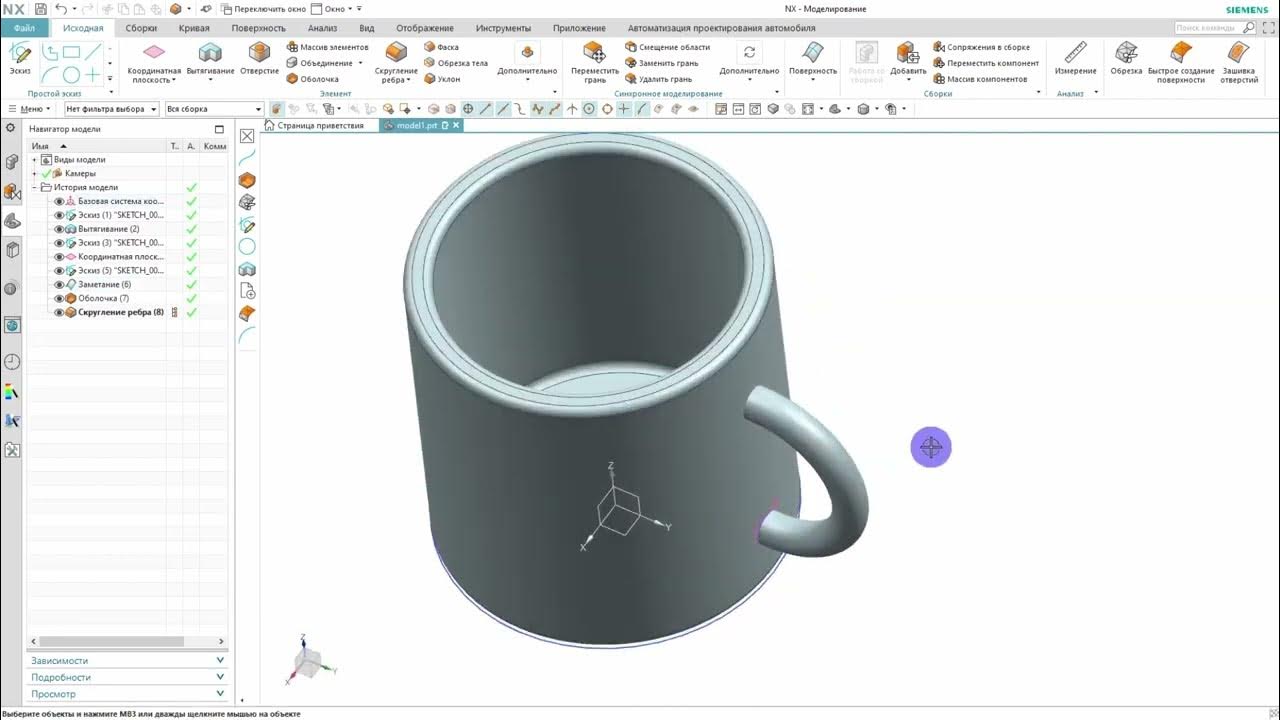The width and height of the screenshot is (1280, 720).
Task: Select Обрезка тела trim body
Action: pos(456,63)
